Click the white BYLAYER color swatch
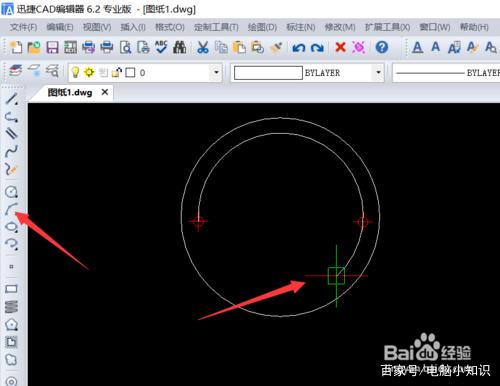The image size is (500, 386). click(268, 73)
